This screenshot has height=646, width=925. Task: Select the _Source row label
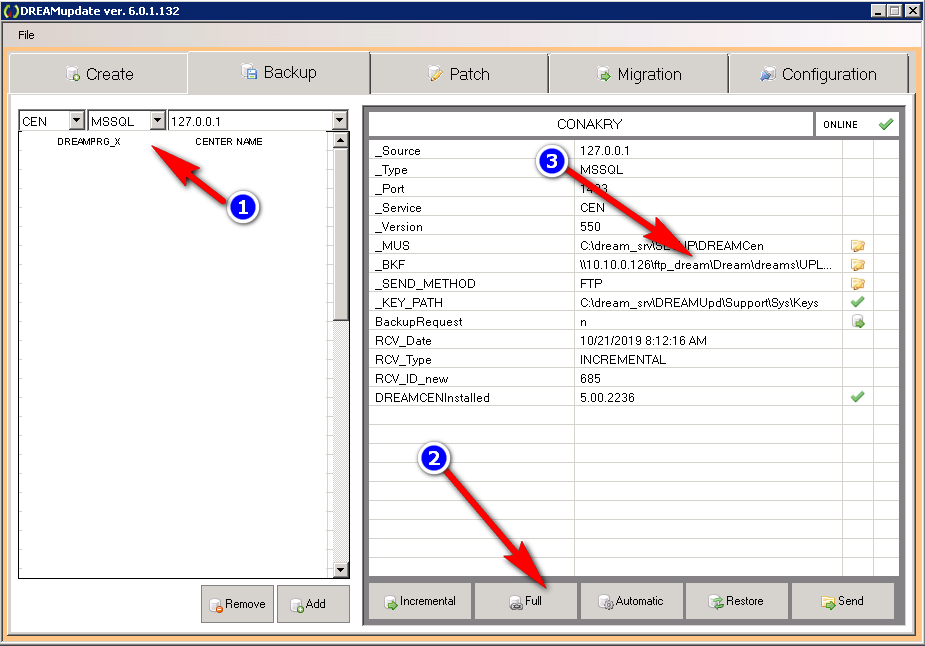[398, 151]
